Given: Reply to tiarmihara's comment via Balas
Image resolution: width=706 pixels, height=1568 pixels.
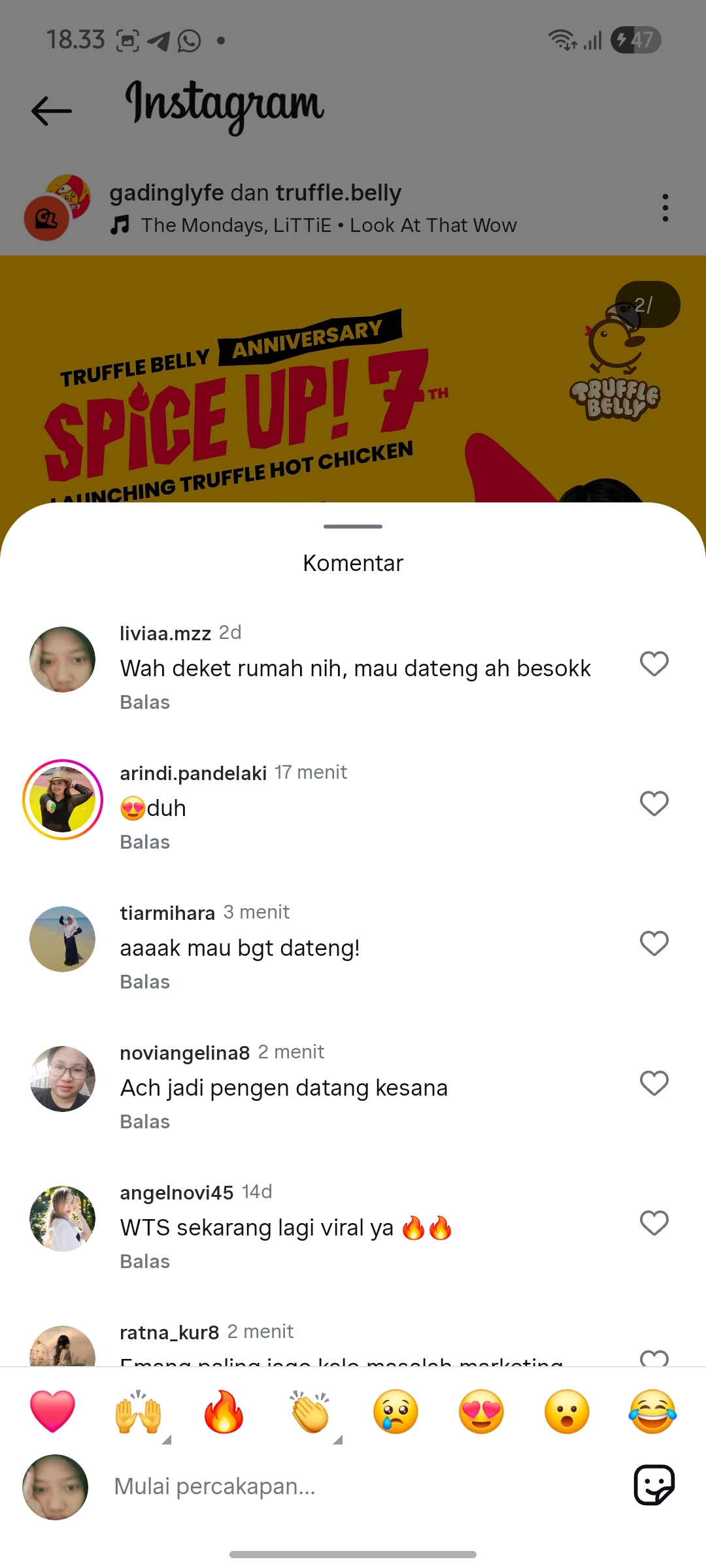Looking at the screenshot, I should 145,982.
